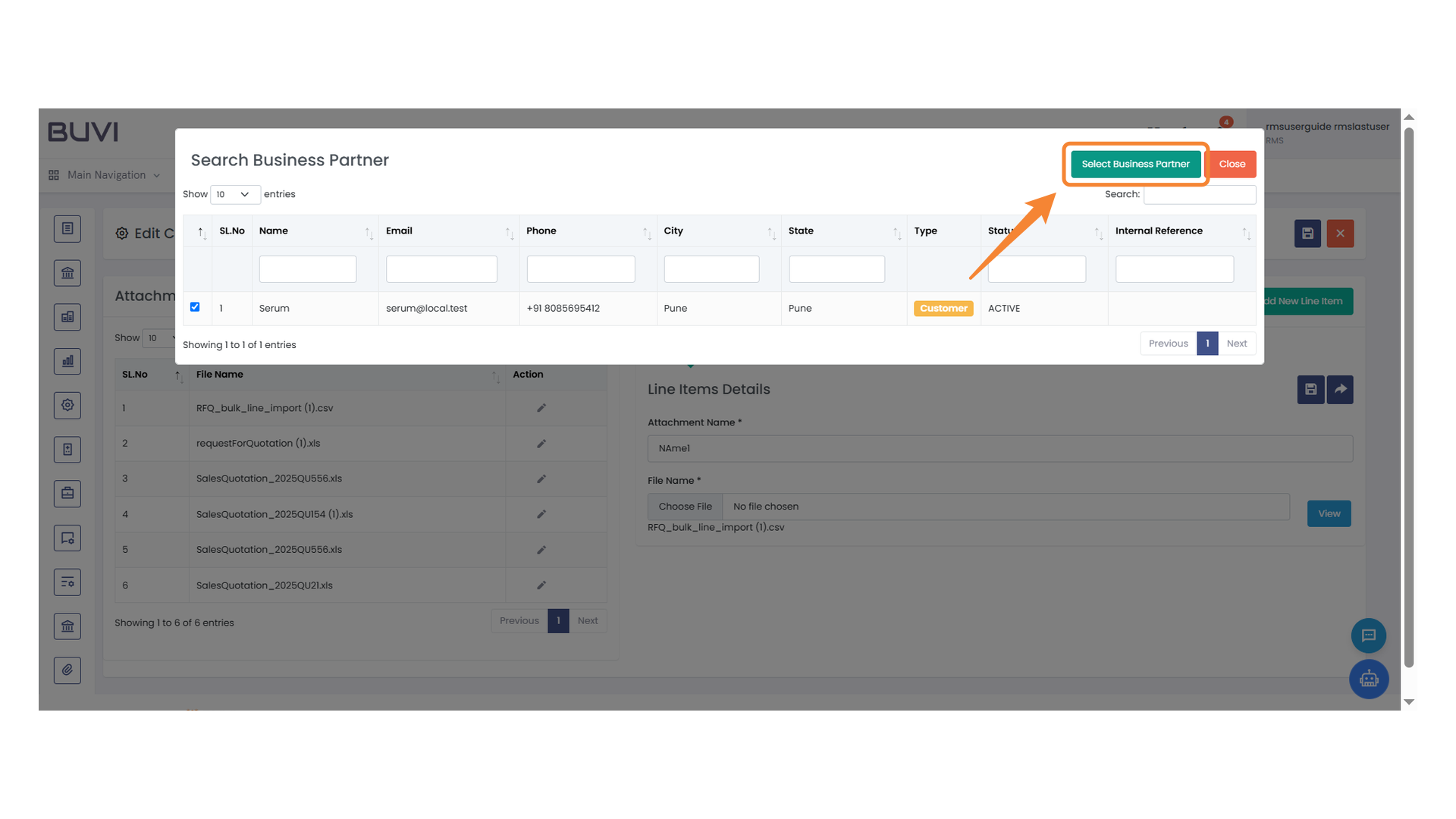
Task: Click the bank building sidebar icon
Action: click(x=67, y=272)
